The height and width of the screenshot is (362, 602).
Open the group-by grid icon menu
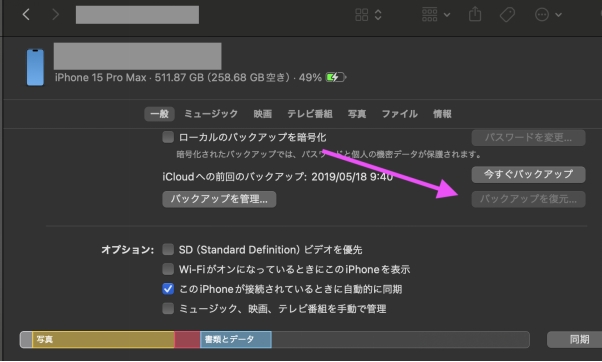(429, 15)
